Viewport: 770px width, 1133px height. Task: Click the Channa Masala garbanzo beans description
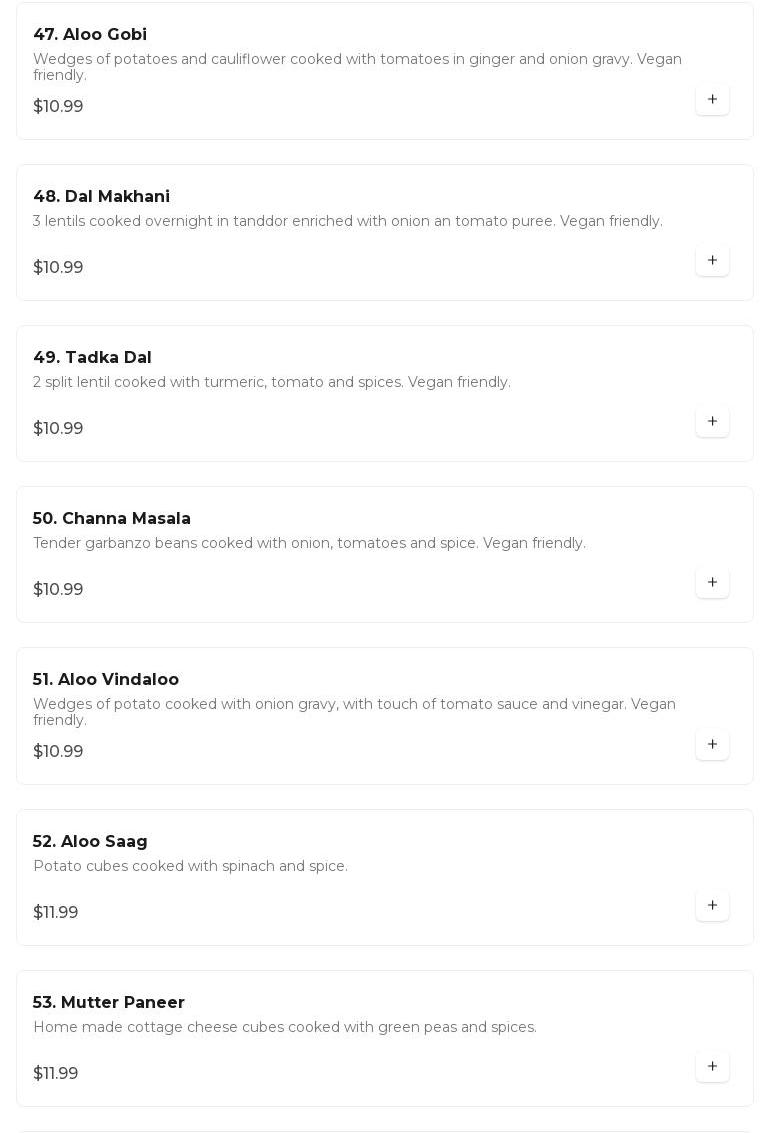[x=309, y=543]
